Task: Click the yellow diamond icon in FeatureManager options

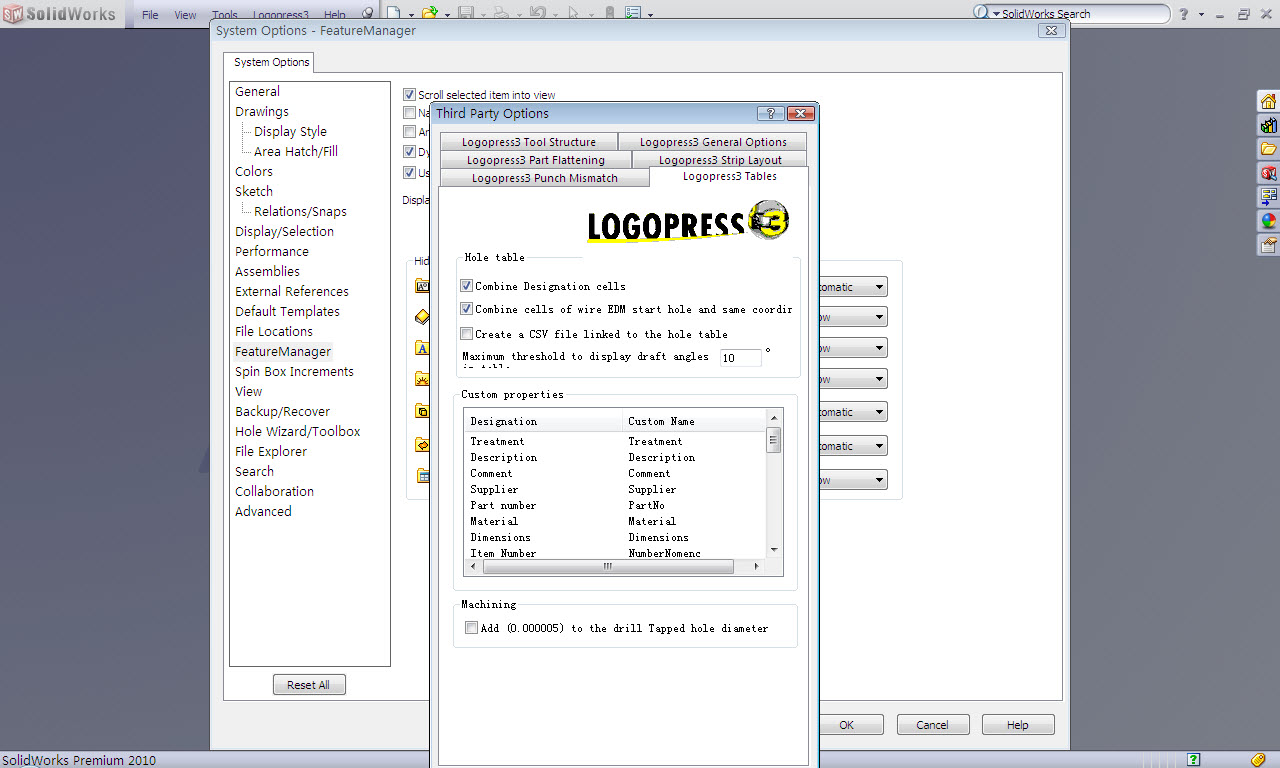Action: (422, 317)
